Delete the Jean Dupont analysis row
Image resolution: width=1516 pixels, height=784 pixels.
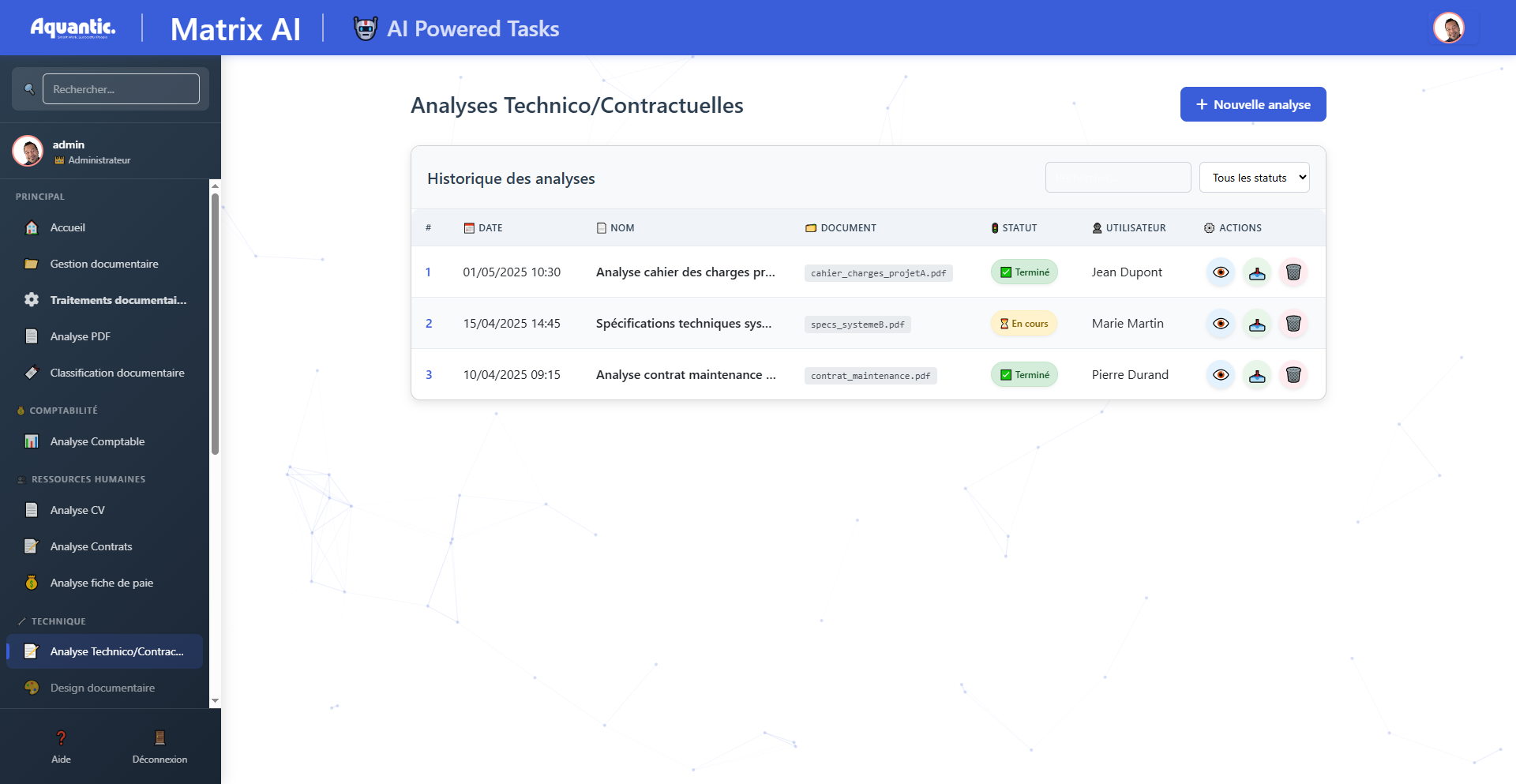pos(1293,272)
